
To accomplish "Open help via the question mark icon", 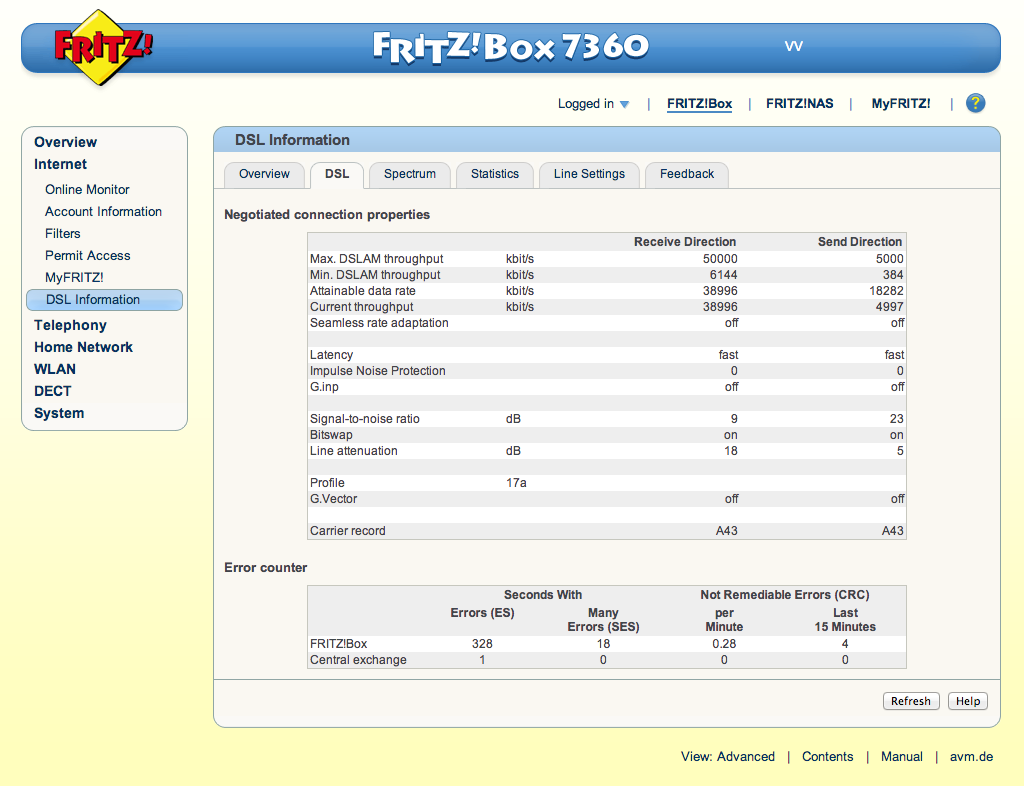I will click(975, 104).
